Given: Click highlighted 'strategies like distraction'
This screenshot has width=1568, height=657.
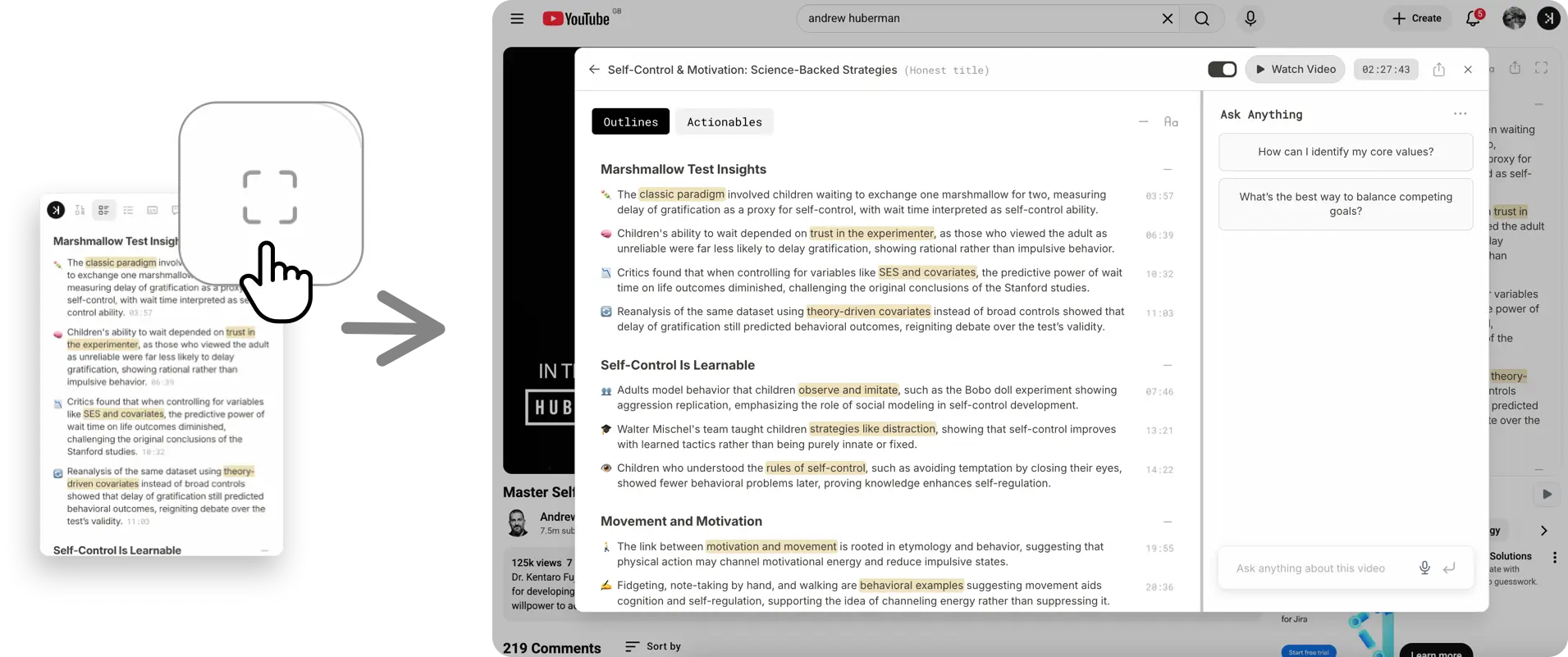Looking at the screenshot, I should pos(872,429).
